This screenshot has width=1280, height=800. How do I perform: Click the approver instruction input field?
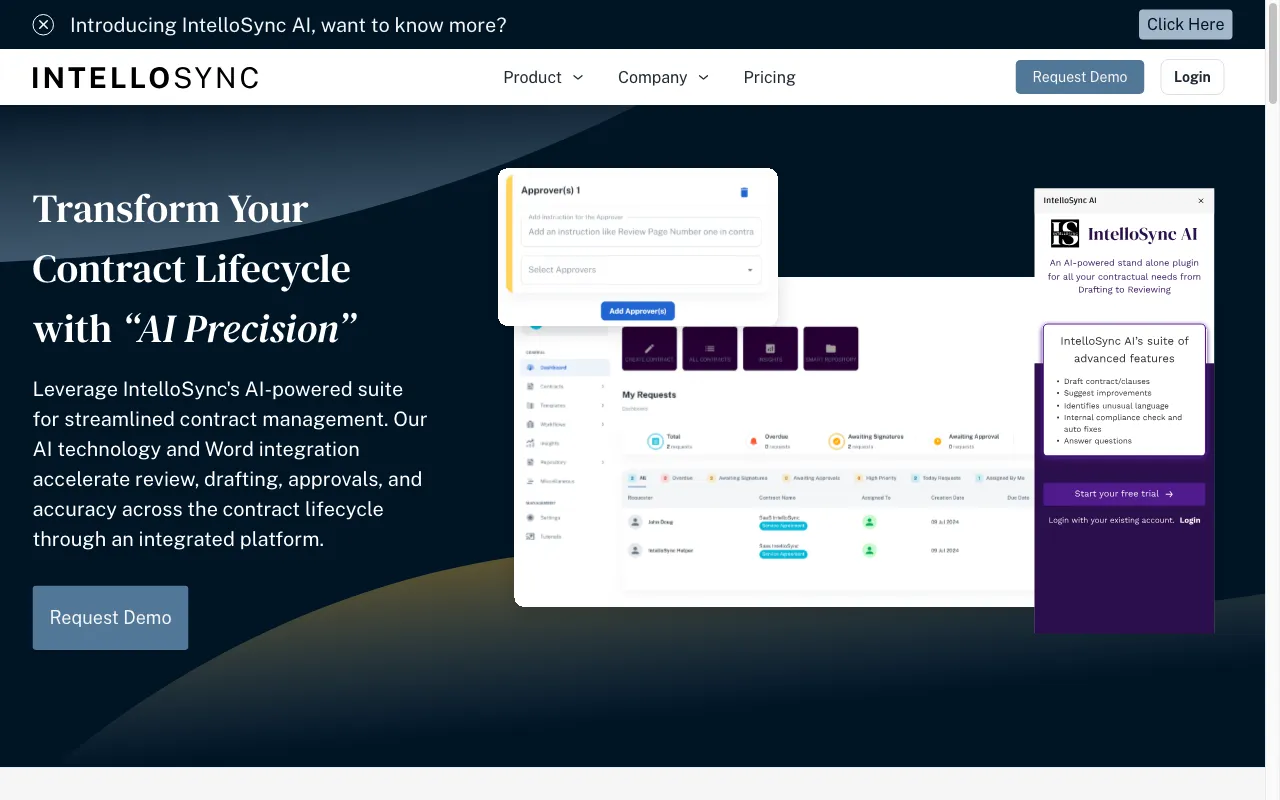[641, 231]
